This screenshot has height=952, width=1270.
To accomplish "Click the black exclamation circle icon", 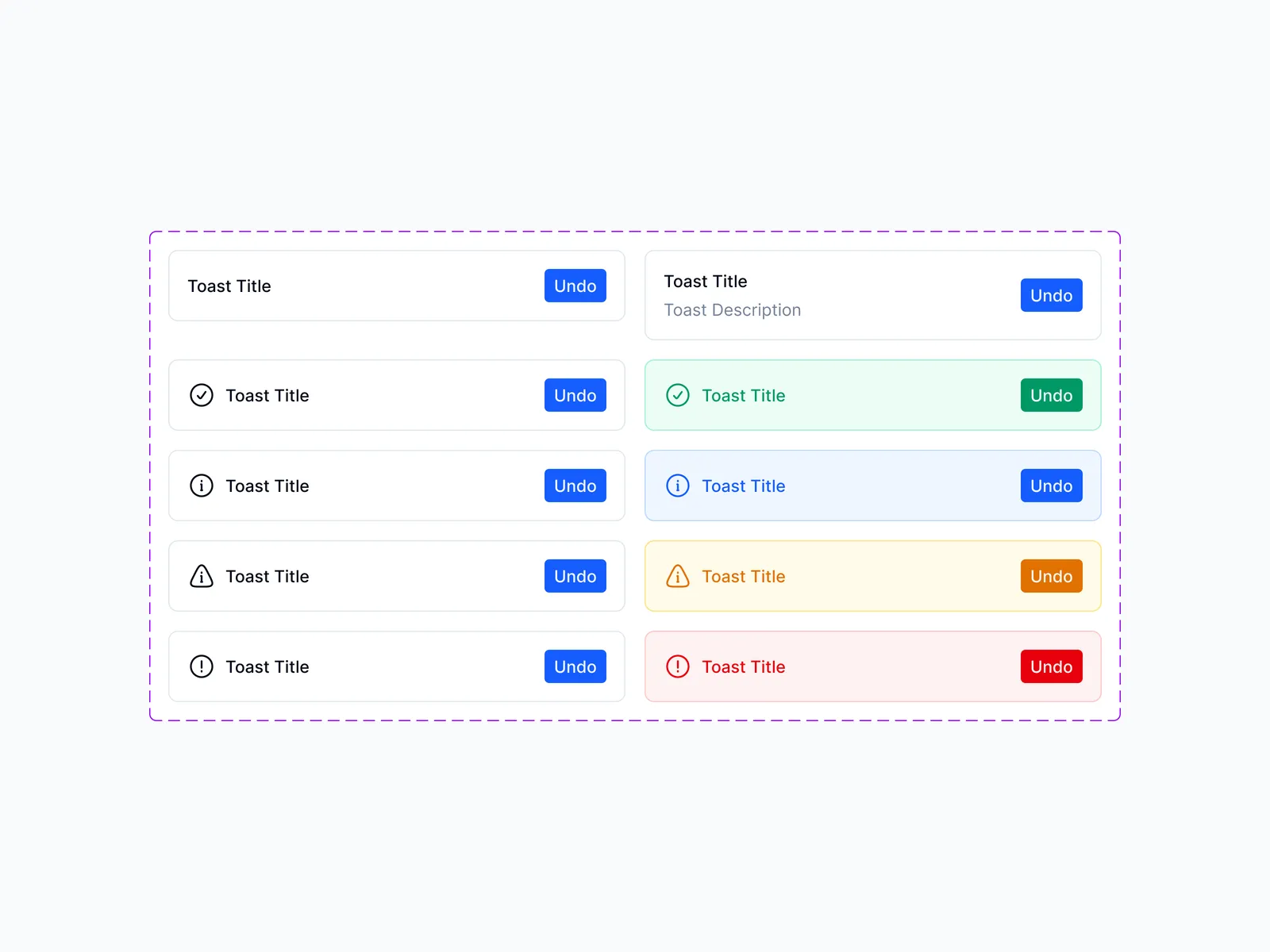I will click(202, 666).
